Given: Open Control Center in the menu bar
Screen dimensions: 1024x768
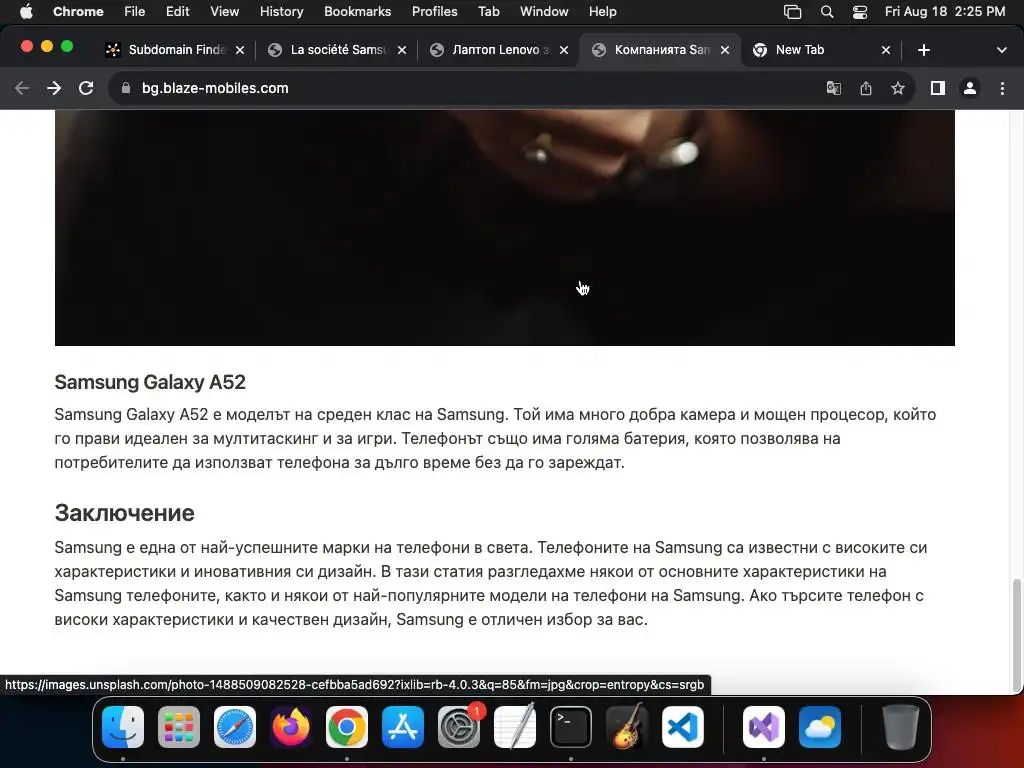Looking at the screenshot, I should click(860, 11).
